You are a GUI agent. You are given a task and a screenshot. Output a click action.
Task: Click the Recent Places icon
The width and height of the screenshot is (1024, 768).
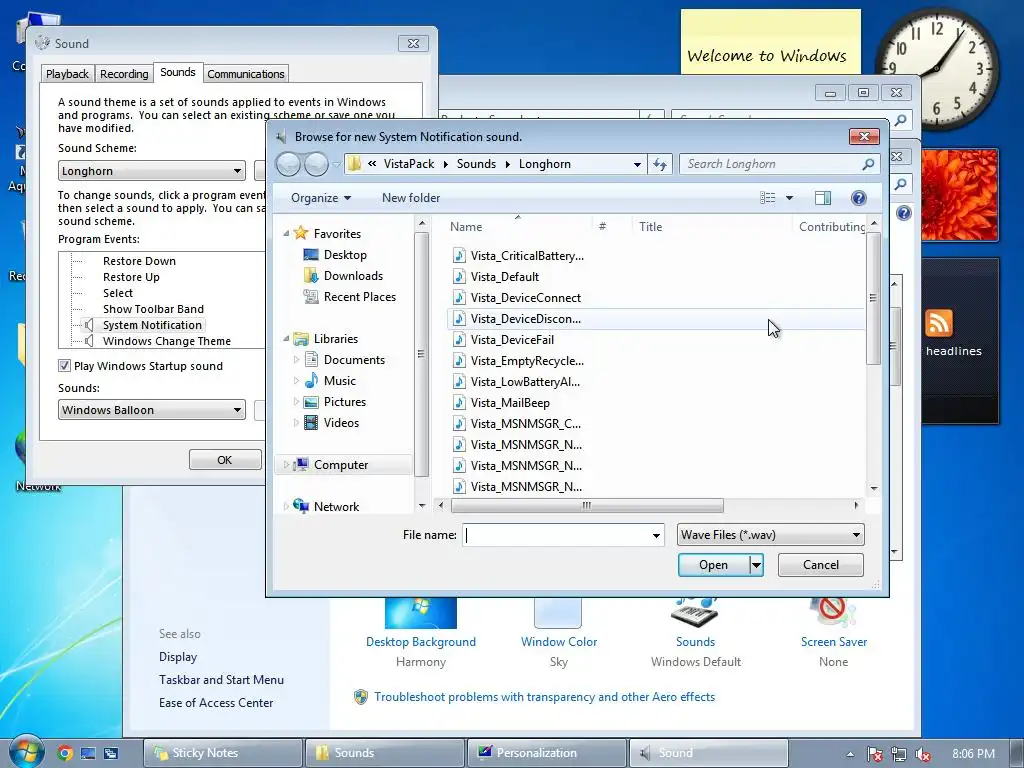(x=311, y=296)
